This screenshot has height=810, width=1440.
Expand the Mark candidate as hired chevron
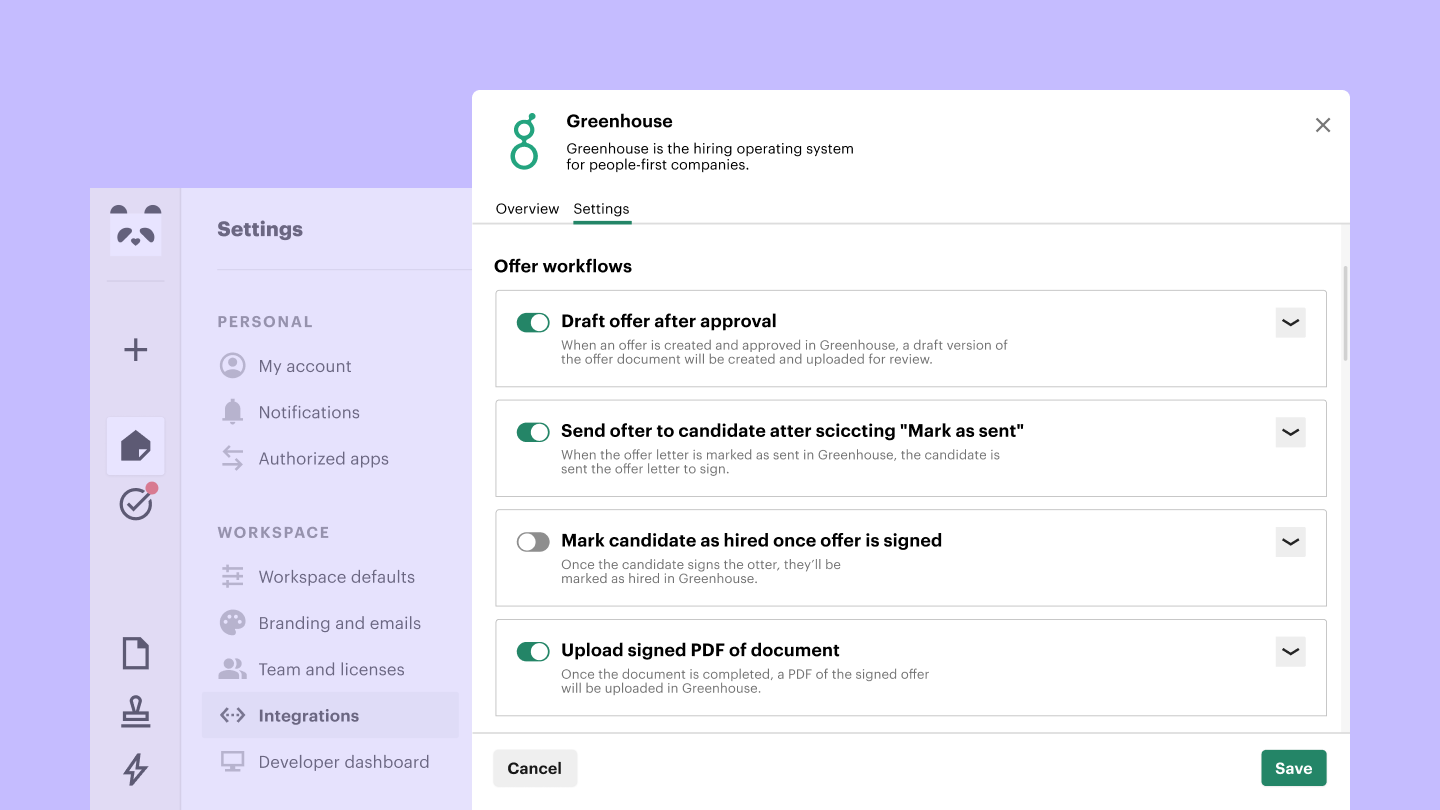1291,542
